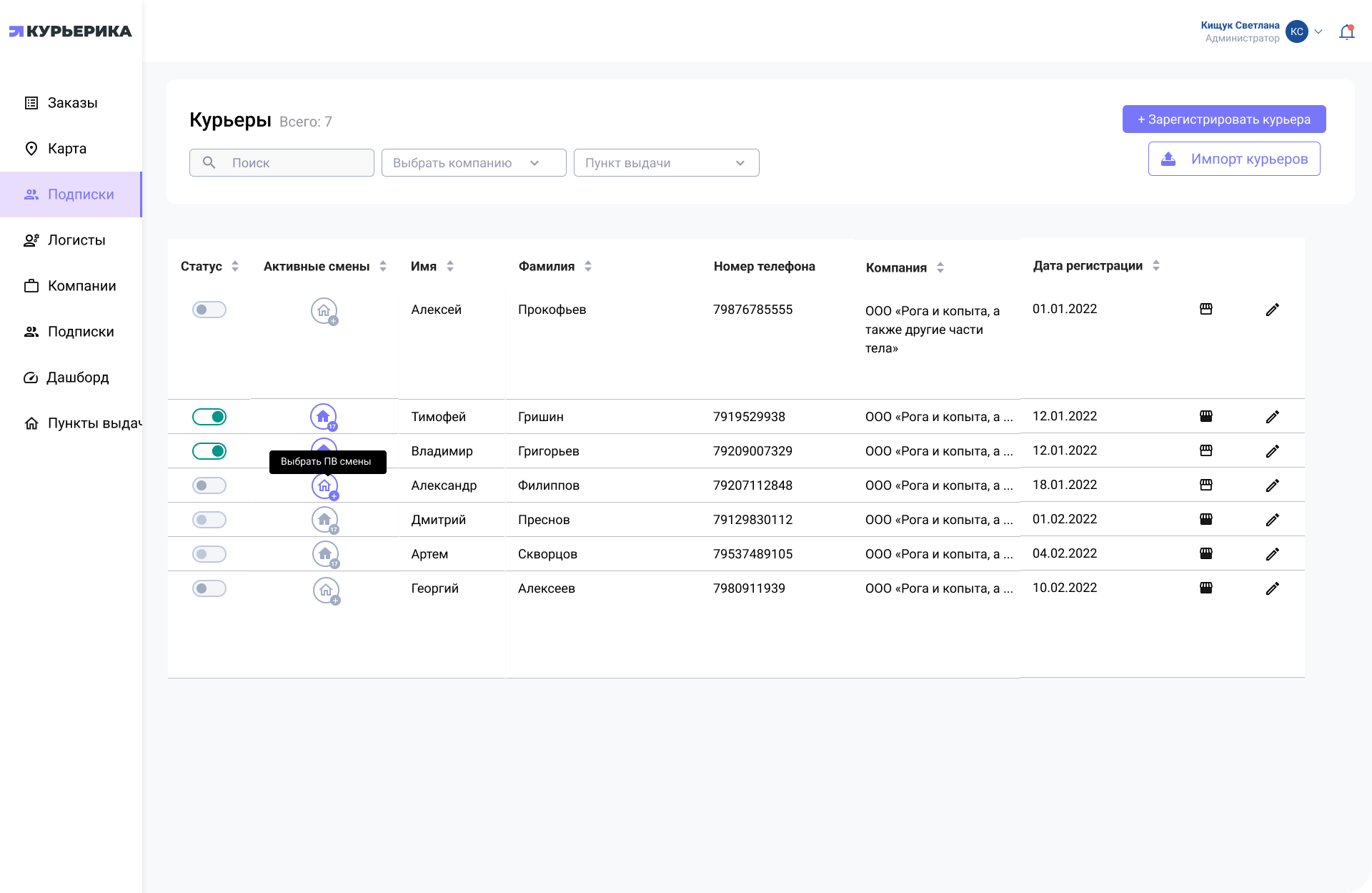Open Заказы in the sidebar

72,103
